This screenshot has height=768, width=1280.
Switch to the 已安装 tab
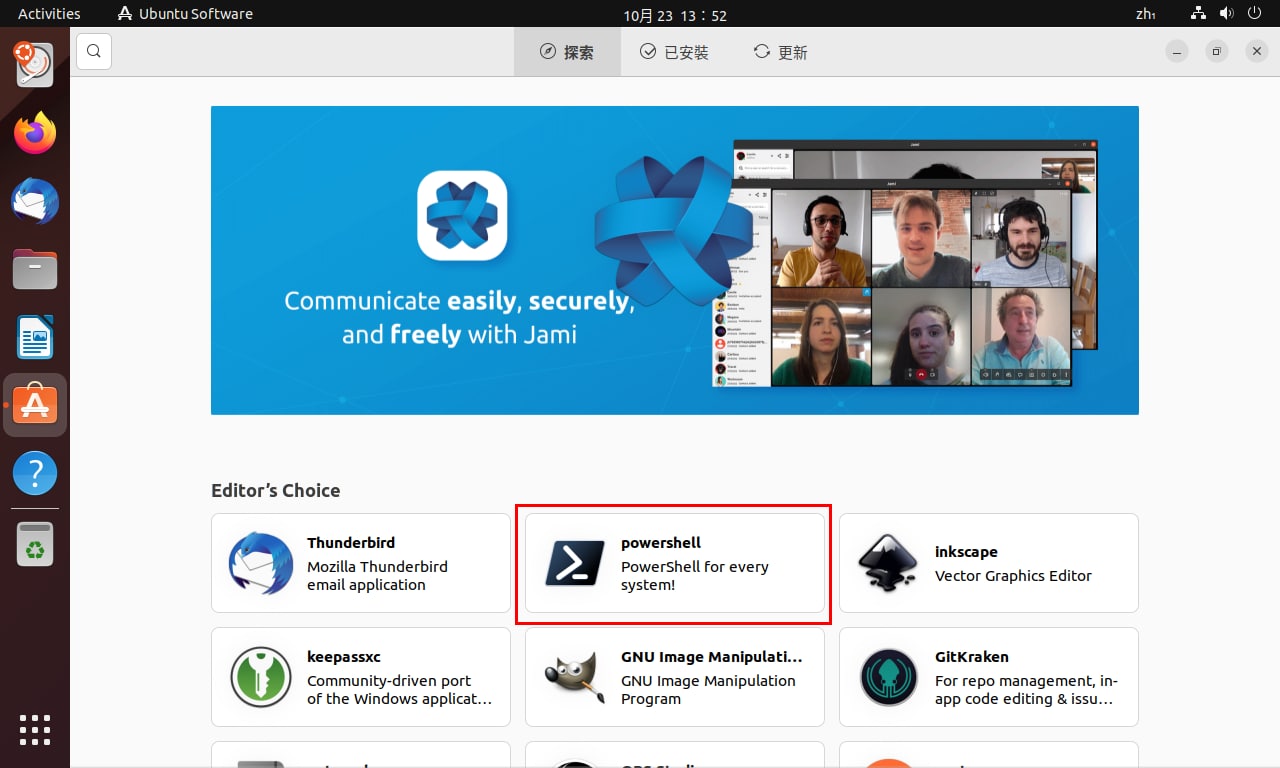click(x=674, y=52)
